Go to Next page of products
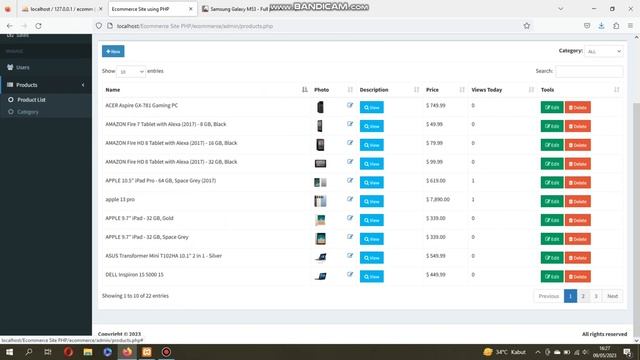The width and height of the screenshot is (640, 360). 612,296
